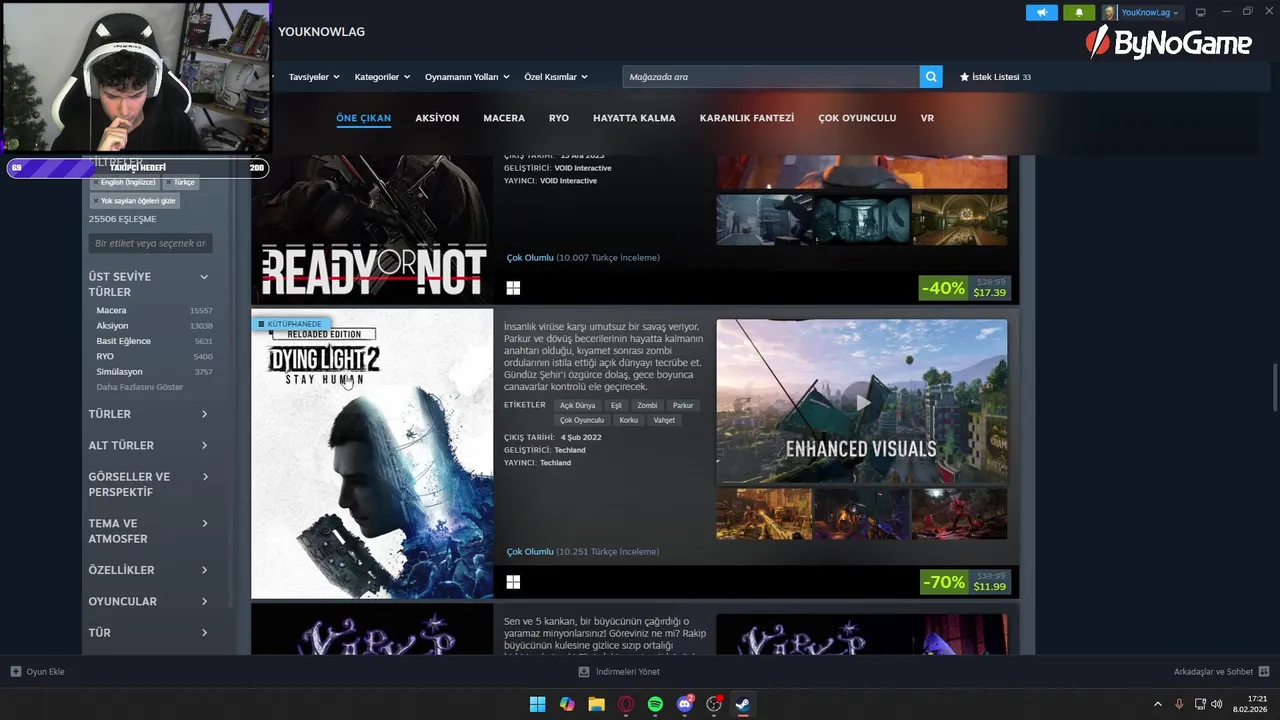Viewport: 1280px width, 720px height.
Task: Click Windows platform icon under Ready or Not
Action: coord(513,288)
